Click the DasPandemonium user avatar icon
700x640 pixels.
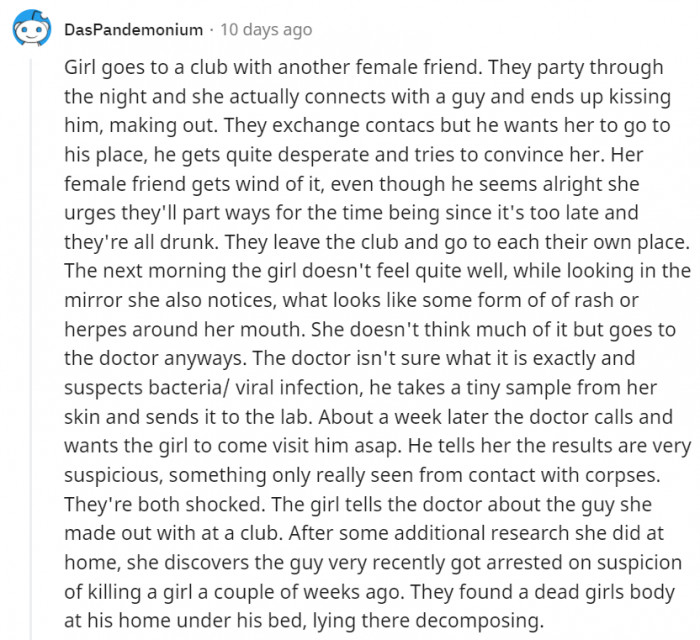(31, 28)
